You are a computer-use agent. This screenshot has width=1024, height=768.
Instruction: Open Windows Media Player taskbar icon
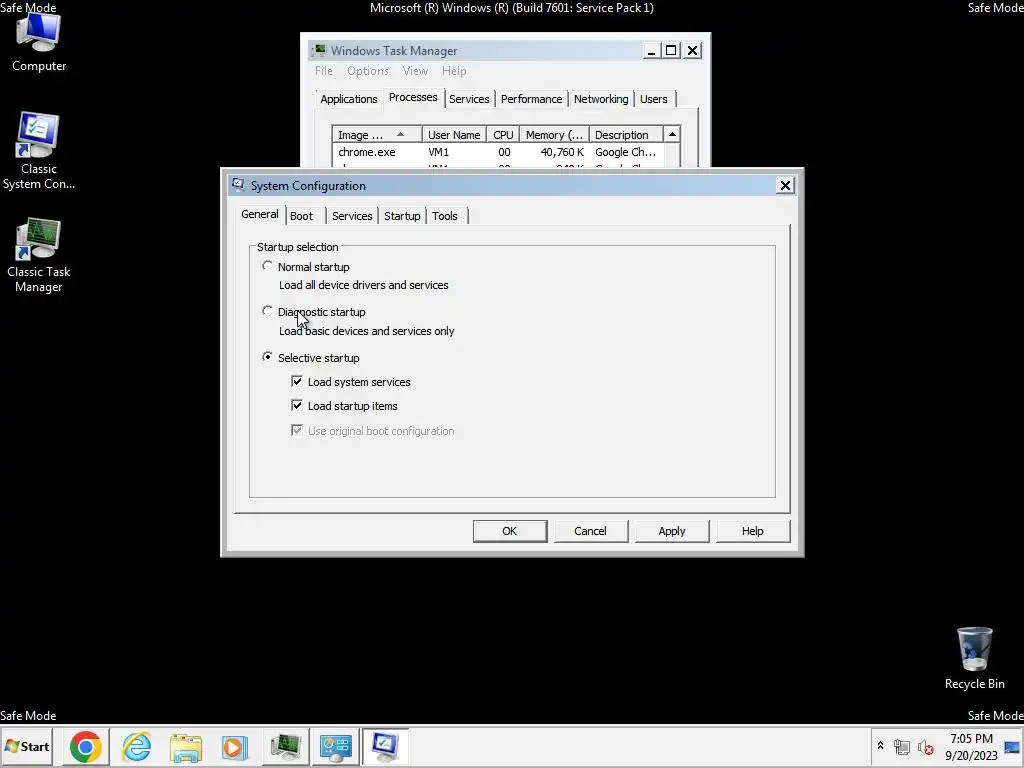234,746
